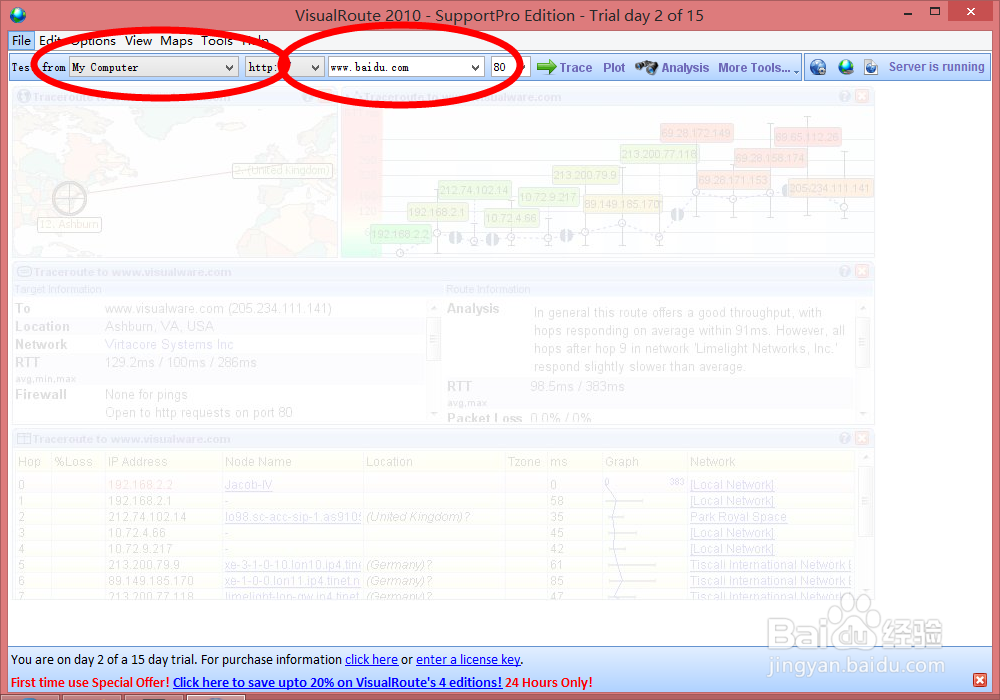
Task: Open the xe-3-1-0-10.lon10 node link
Action: click(293, 565)
